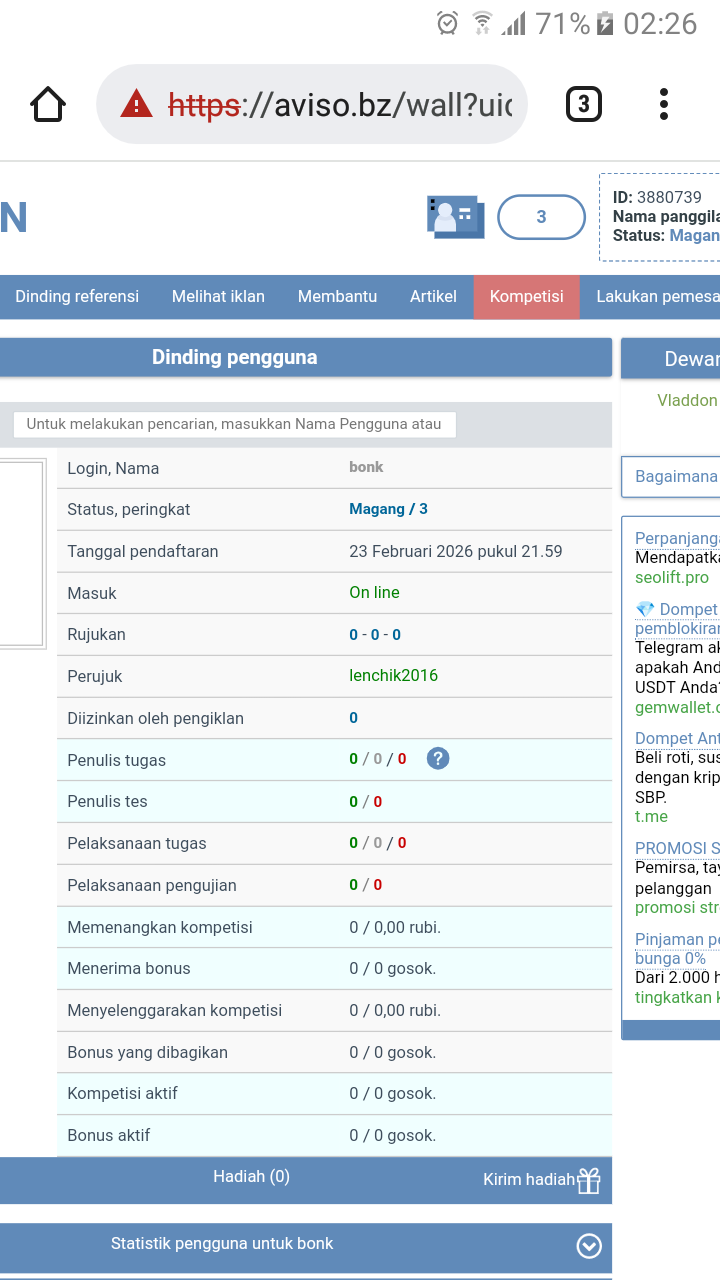The image size is (720, 1280).
Task: Open the profile card icon
Action: 456,217
